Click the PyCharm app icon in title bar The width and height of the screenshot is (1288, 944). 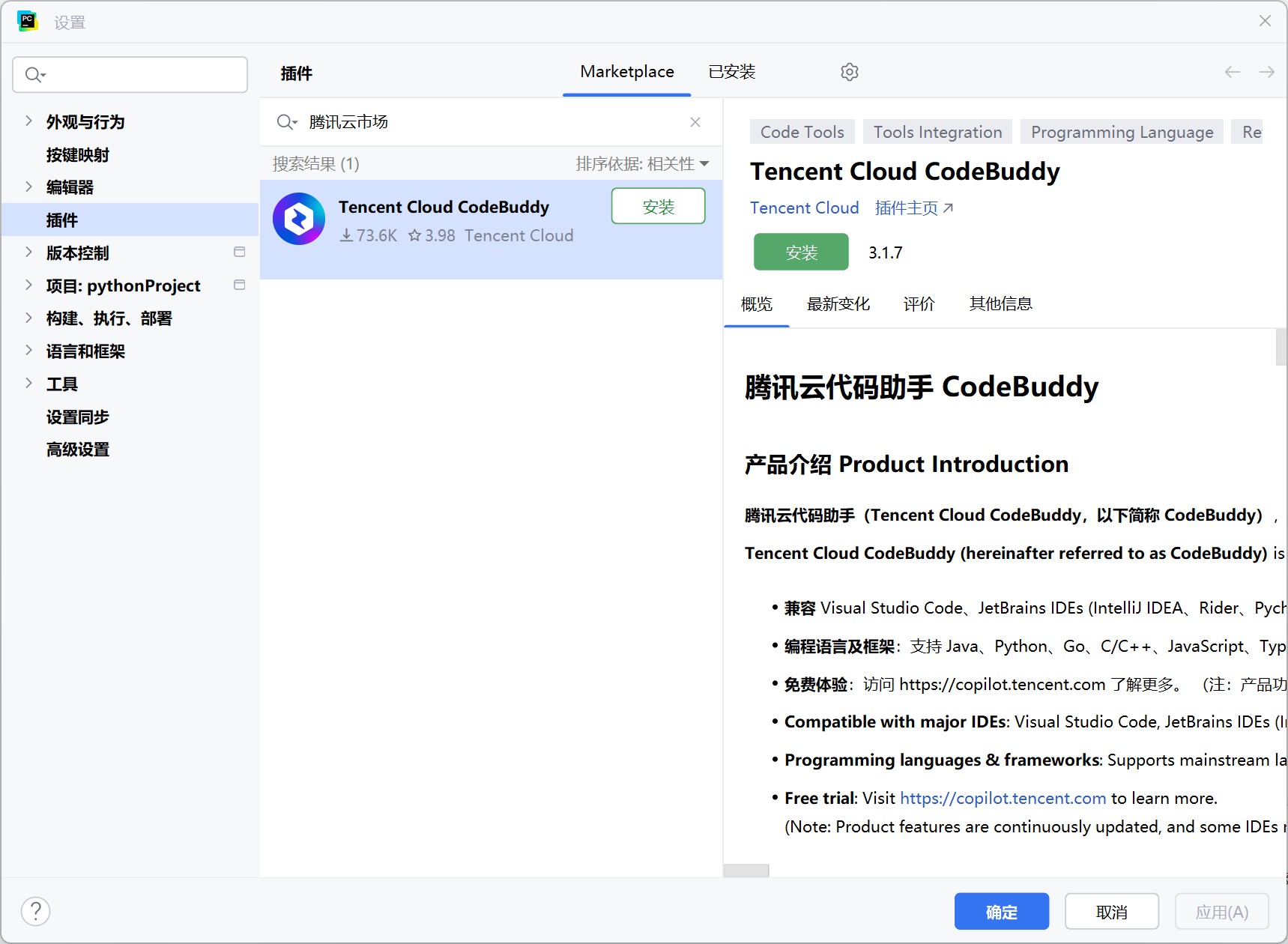[27, 21]
